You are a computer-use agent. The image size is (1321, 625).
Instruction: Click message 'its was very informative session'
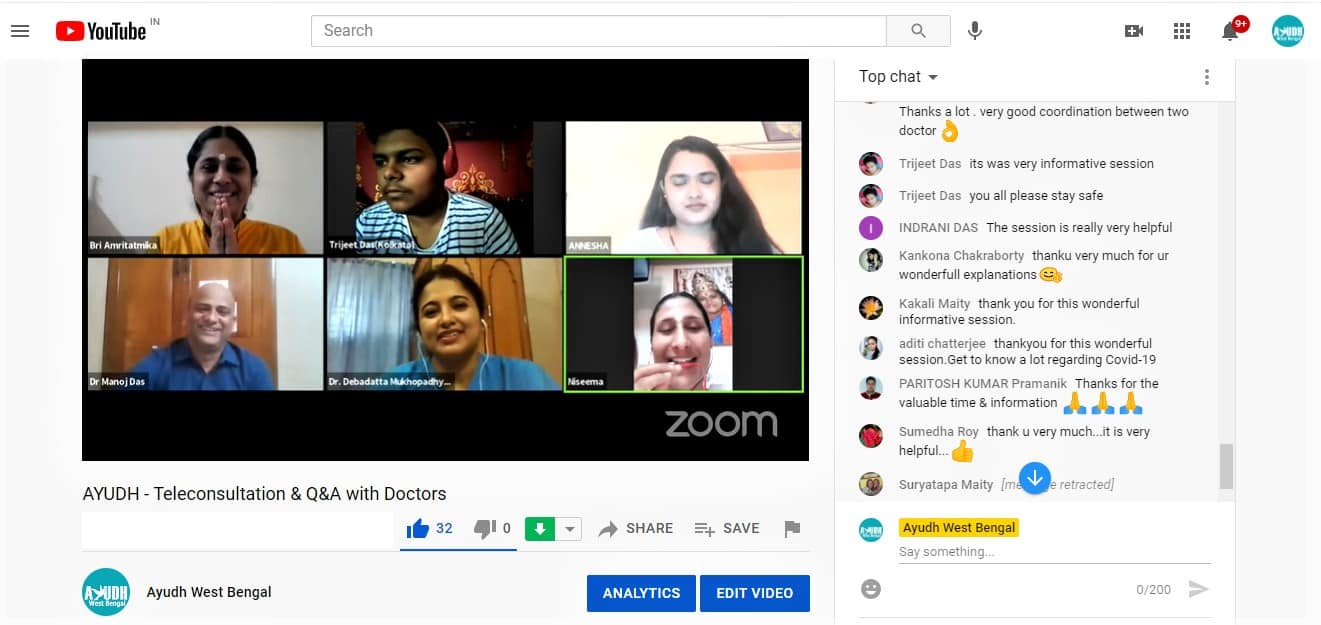pos(1061,164)
